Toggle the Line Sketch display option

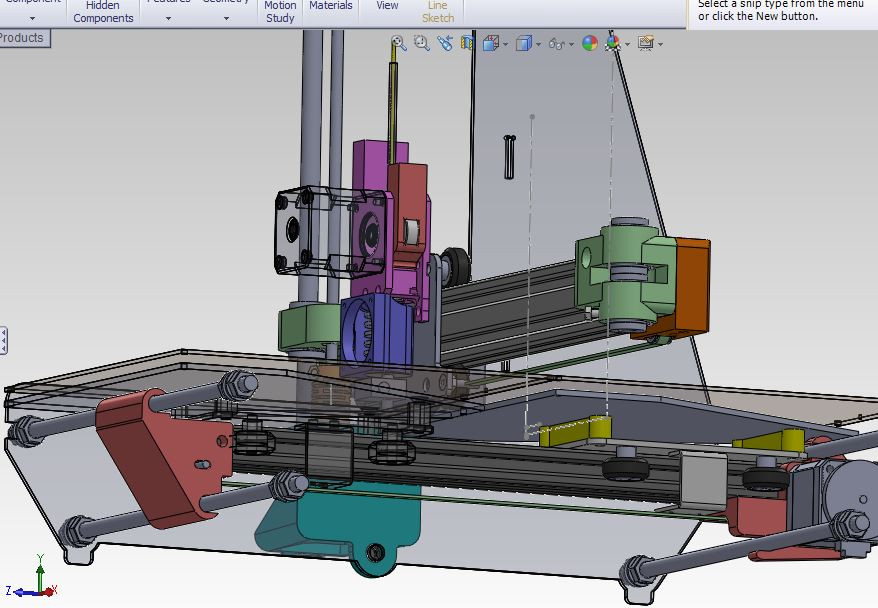coord(435,12)
